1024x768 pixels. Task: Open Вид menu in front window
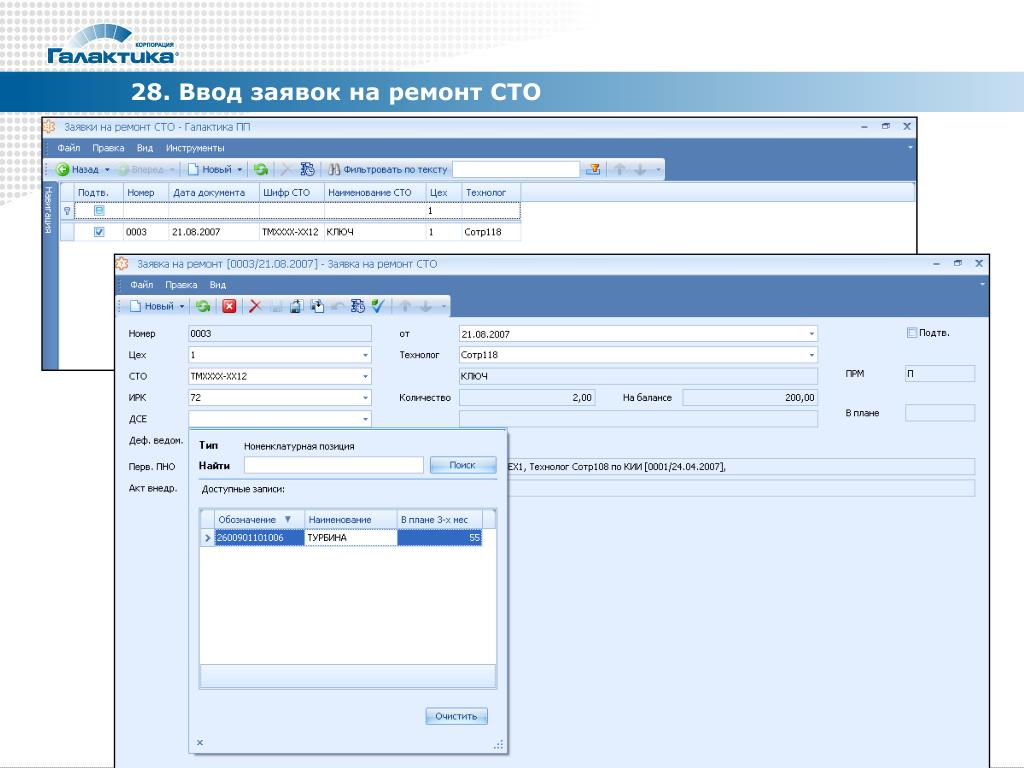(x=217, y=285)
